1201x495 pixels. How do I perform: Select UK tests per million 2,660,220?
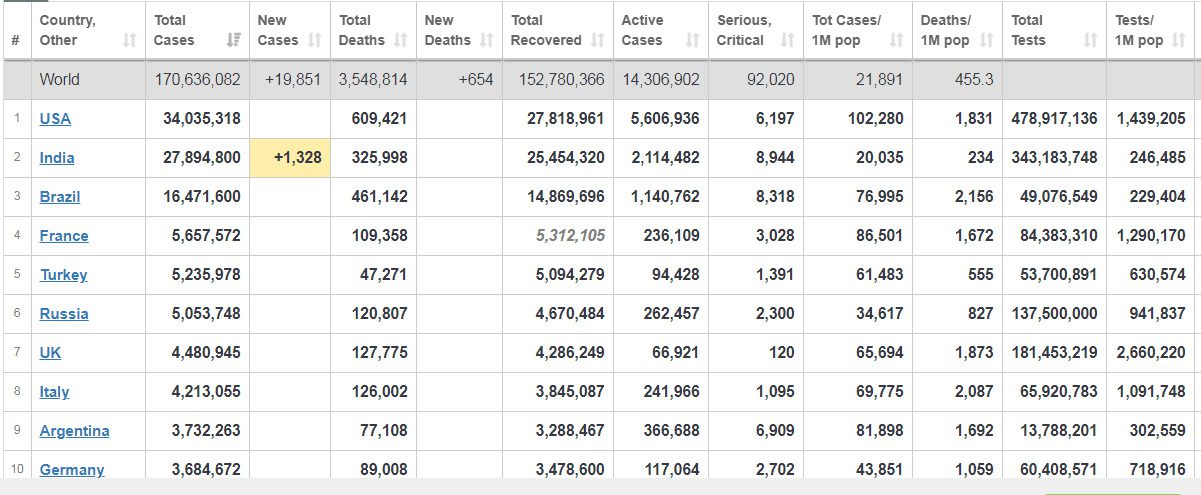pyautogui.click(x=1152, y=352)
